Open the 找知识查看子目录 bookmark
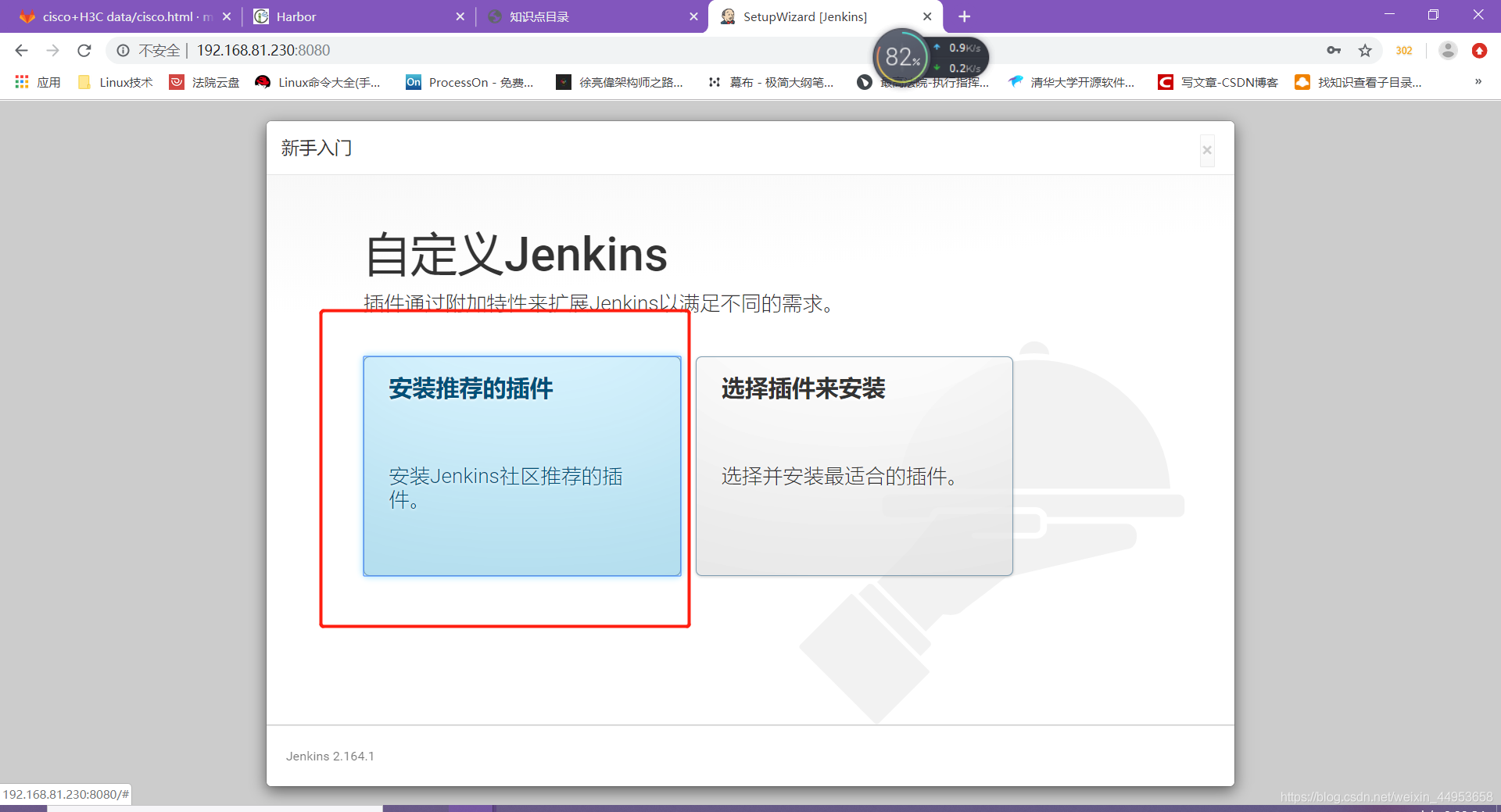This screenshot has width=1501, height=812. 1359,82
